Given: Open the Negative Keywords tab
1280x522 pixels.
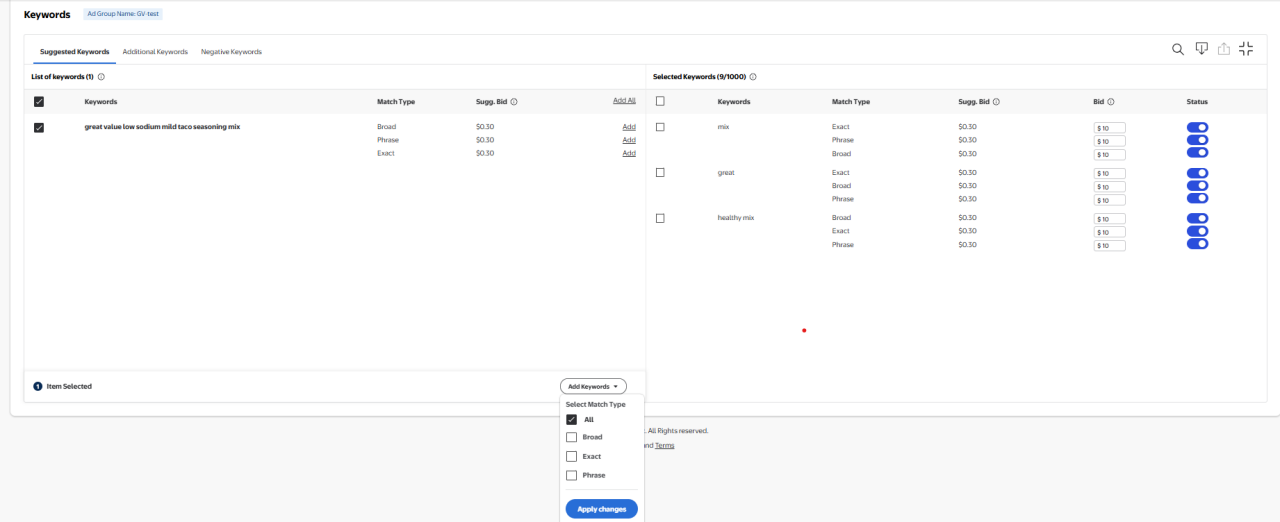Looking at the screenshot, I should point(231,52).
